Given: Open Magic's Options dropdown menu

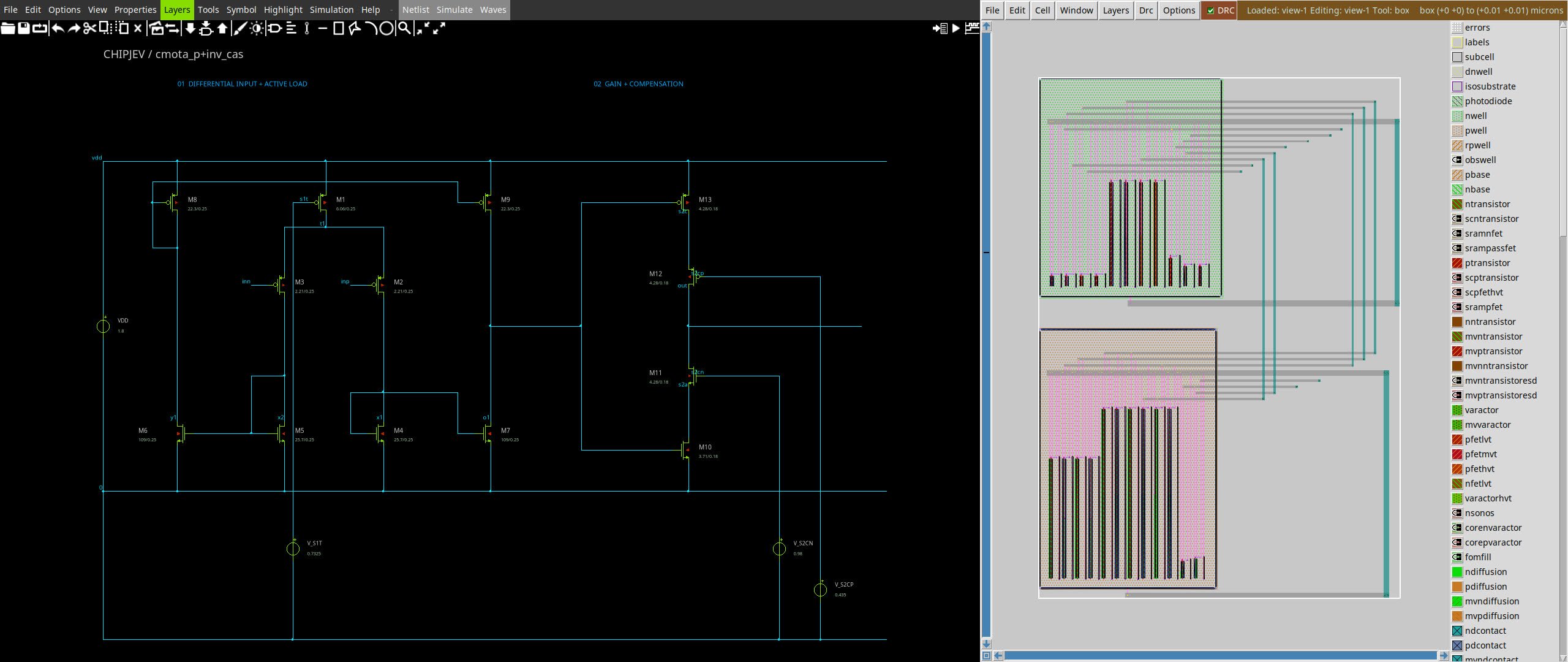Looking at the screenshot, I should click(1178, 10).
